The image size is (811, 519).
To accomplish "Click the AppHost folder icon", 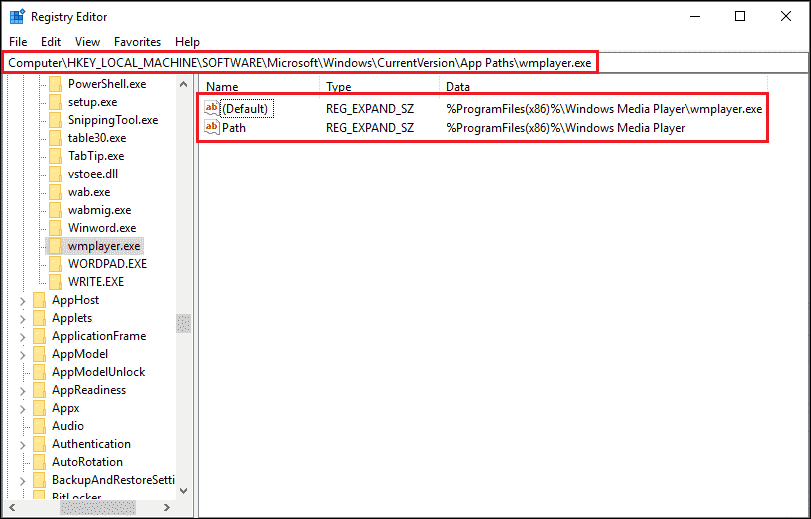I will [39, 300].
